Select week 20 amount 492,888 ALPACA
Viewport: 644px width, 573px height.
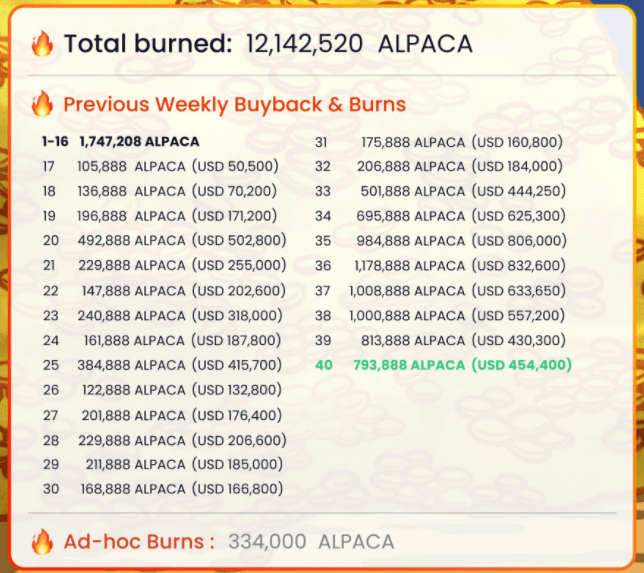[131, 241]
